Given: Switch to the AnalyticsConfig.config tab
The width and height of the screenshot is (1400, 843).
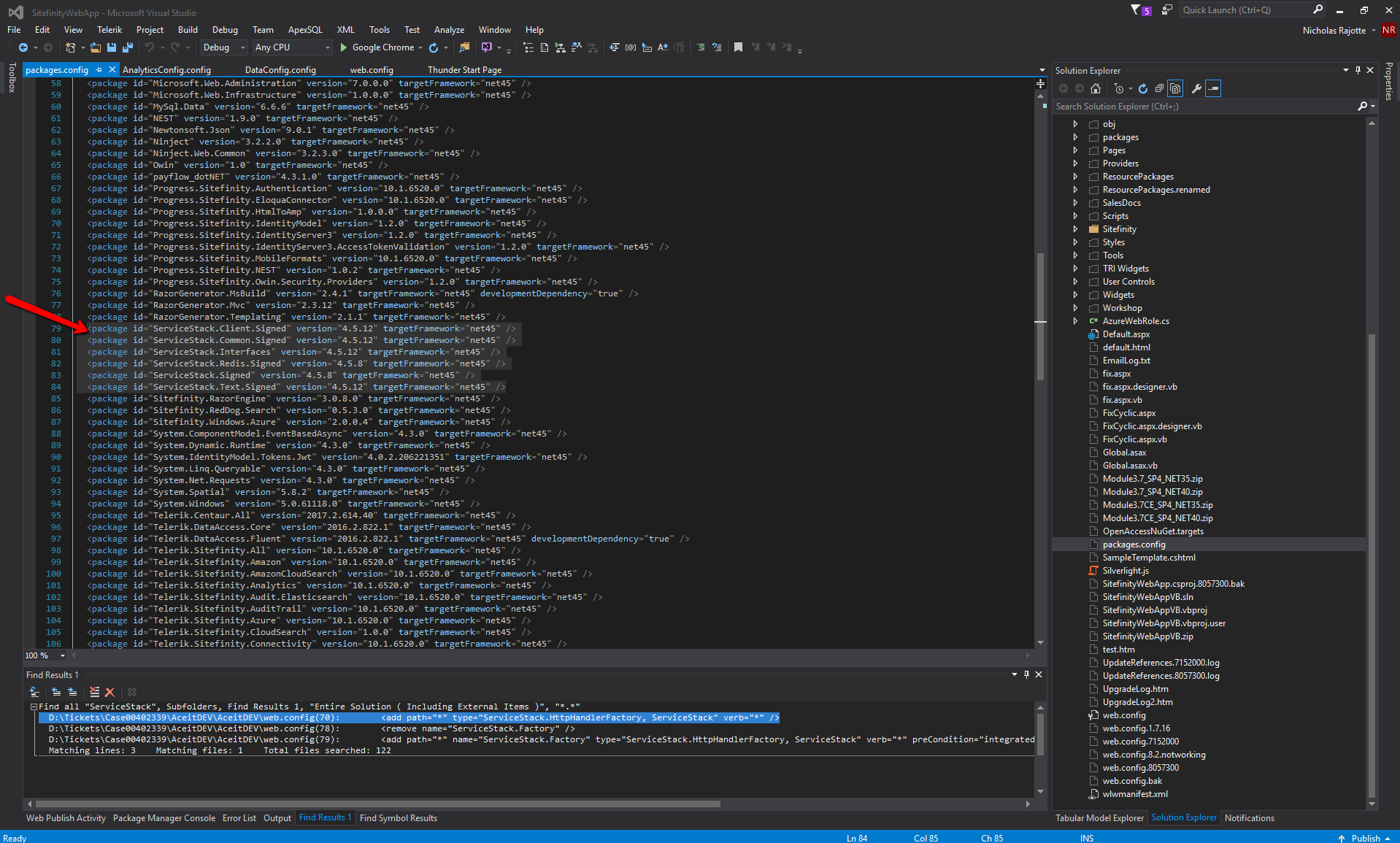Looking at the screenshot, I should [166, 70].
